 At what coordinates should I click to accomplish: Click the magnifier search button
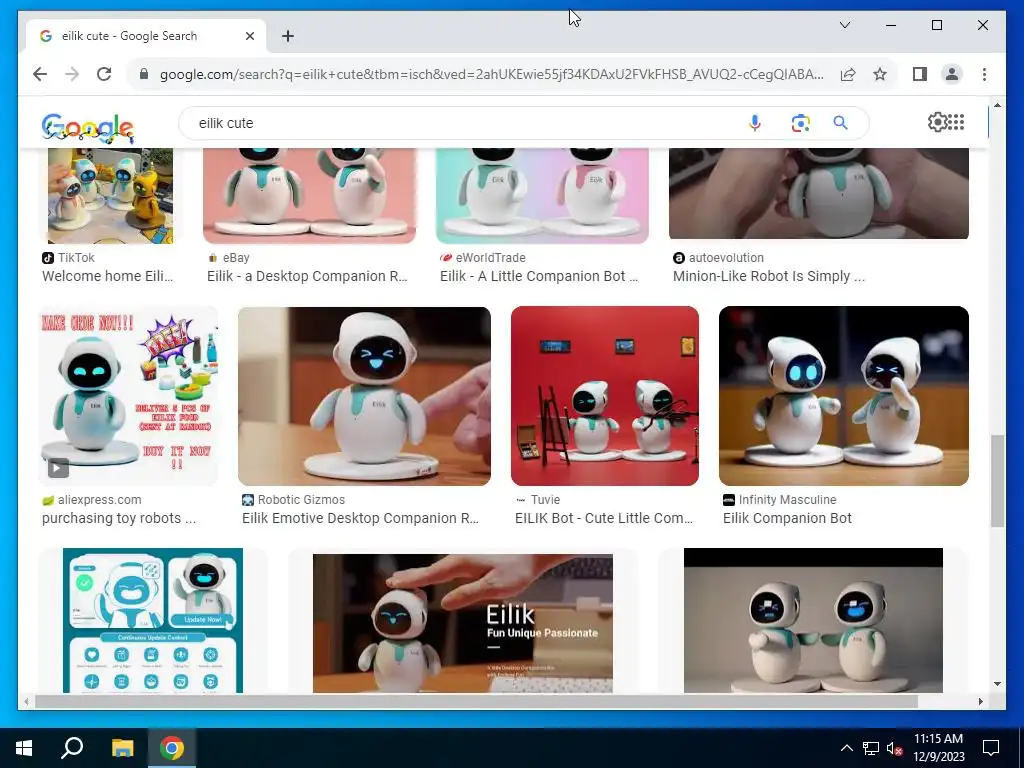click(x=840, y=123)
